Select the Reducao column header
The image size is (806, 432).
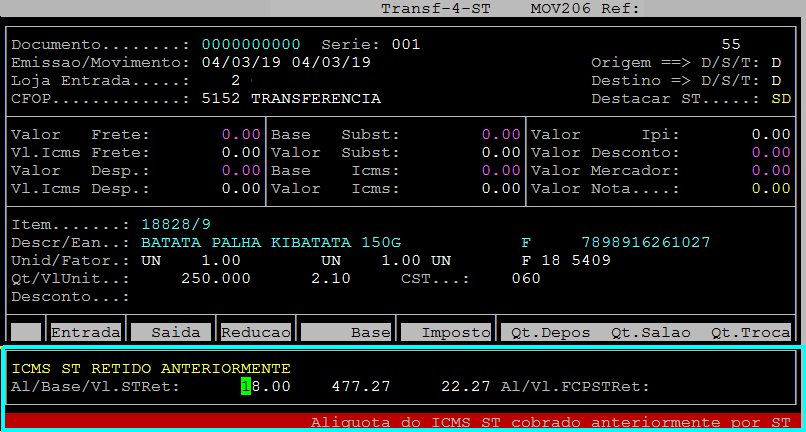click(x=256, y=332)
